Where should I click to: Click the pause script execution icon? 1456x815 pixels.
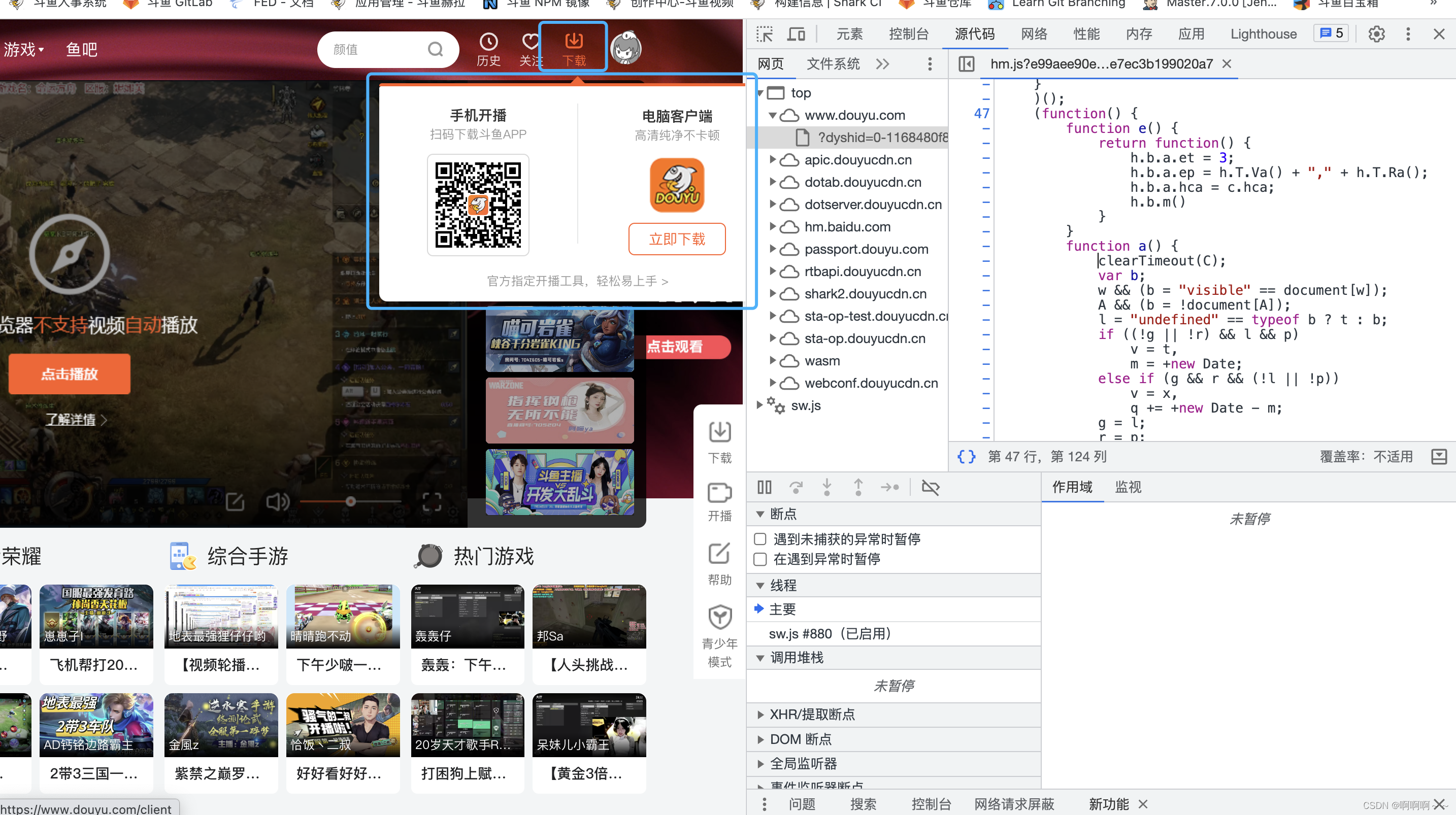tap(764, 487)
